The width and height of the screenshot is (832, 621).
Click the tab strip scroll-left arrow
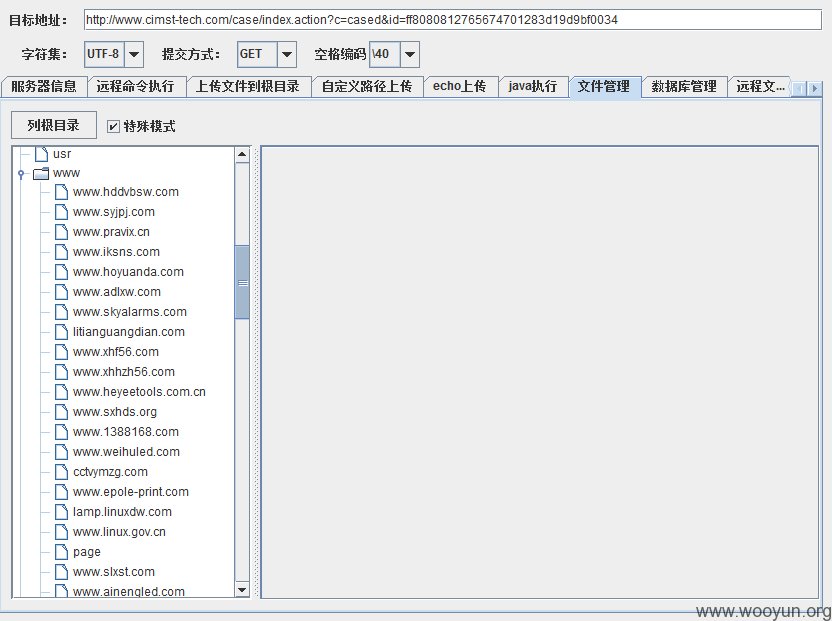coord(800,89)
